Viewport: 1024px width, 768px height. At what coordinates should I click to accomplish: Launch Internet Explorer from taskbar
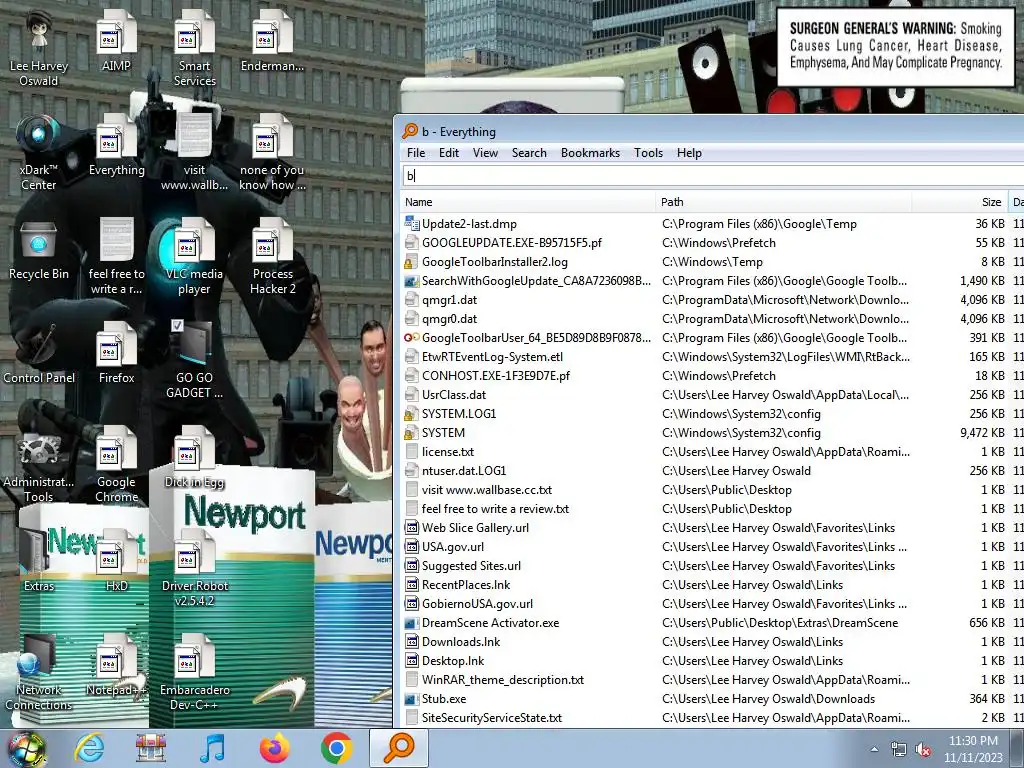(x=89, y=748)
